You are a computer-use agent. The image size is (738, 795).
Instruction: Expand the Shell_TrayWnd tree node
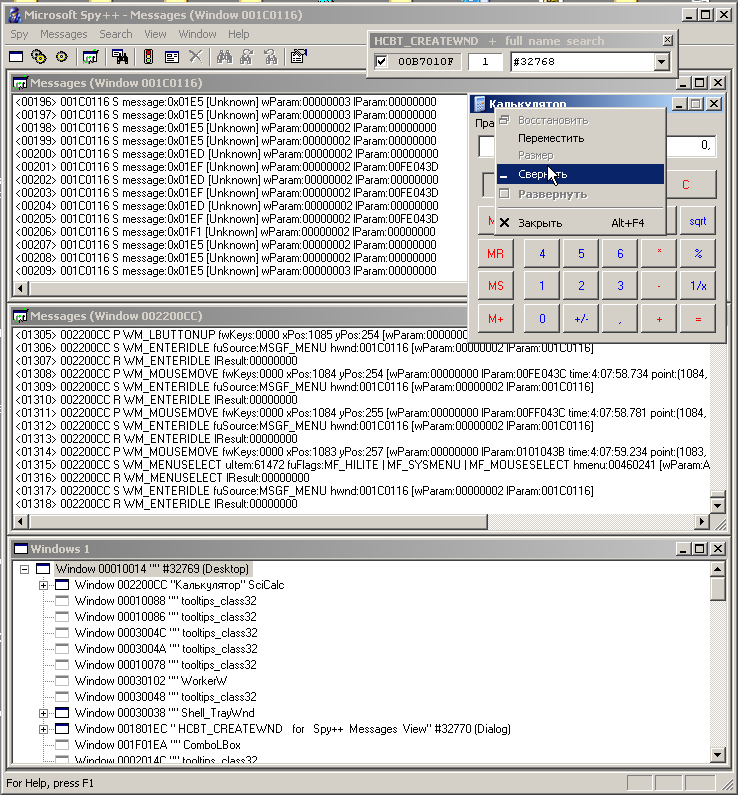(x=44, y=713)
